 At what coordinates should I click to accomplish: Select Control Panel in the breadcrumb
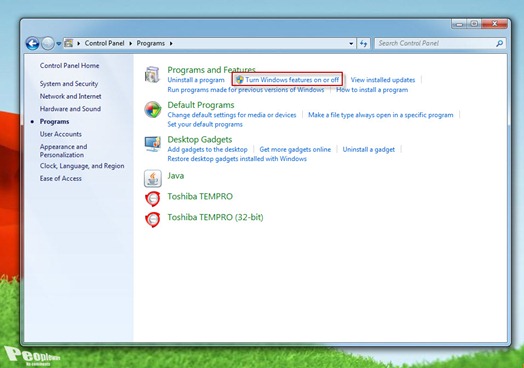(x=104, y=43)
